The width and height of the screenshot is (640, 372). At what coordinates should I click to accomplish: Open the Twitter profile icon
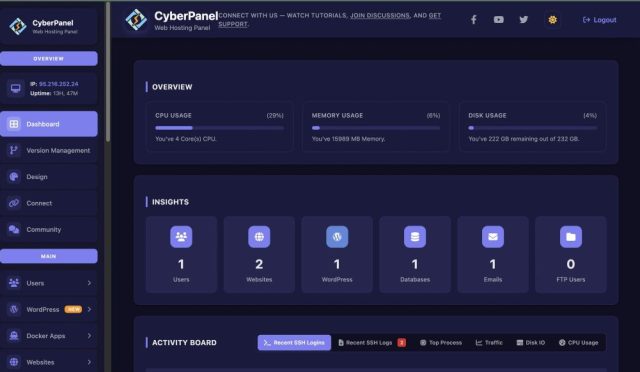(x=524, y=20)
